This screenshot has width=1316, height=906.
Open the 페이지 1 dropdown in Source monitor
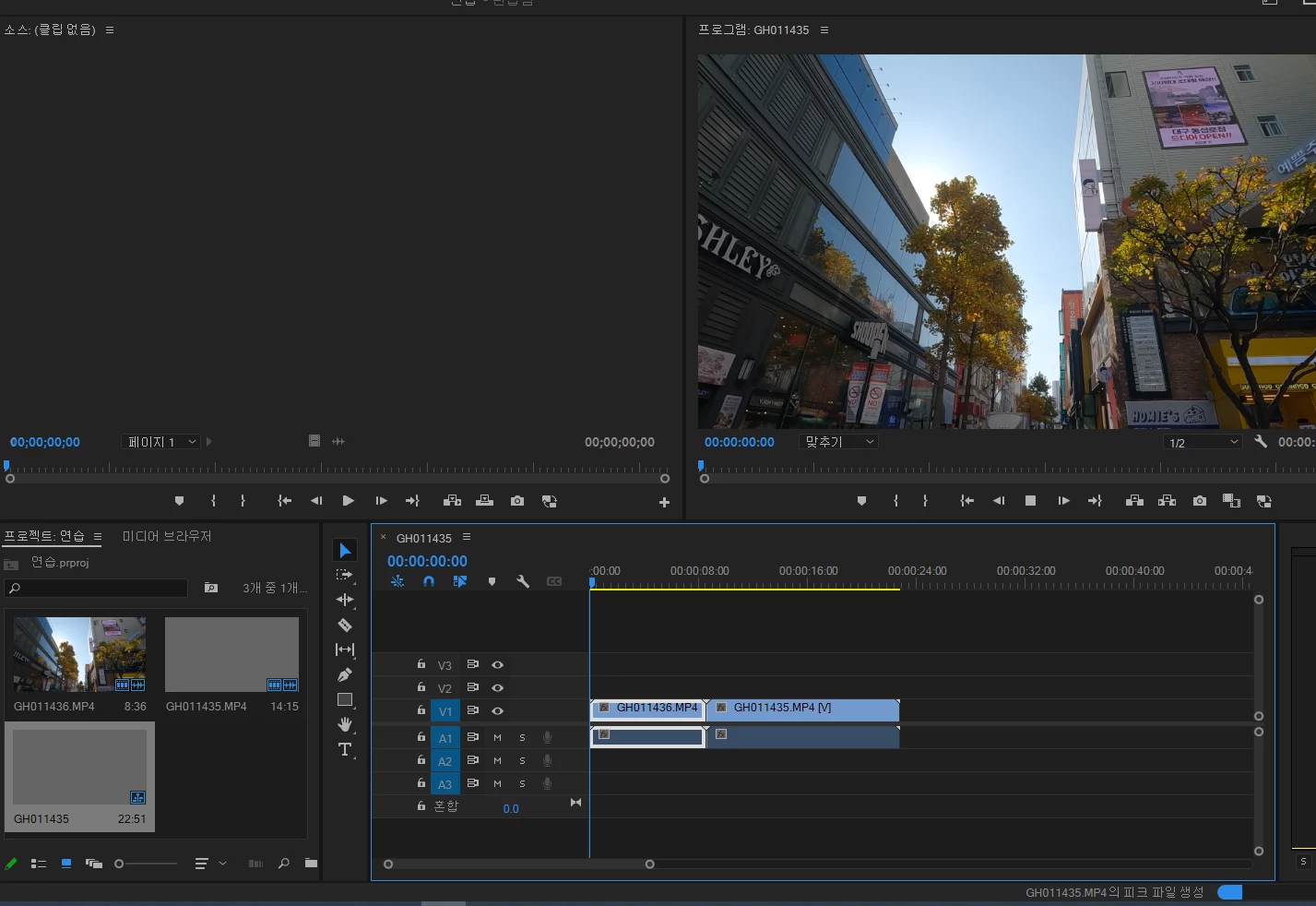161,442
